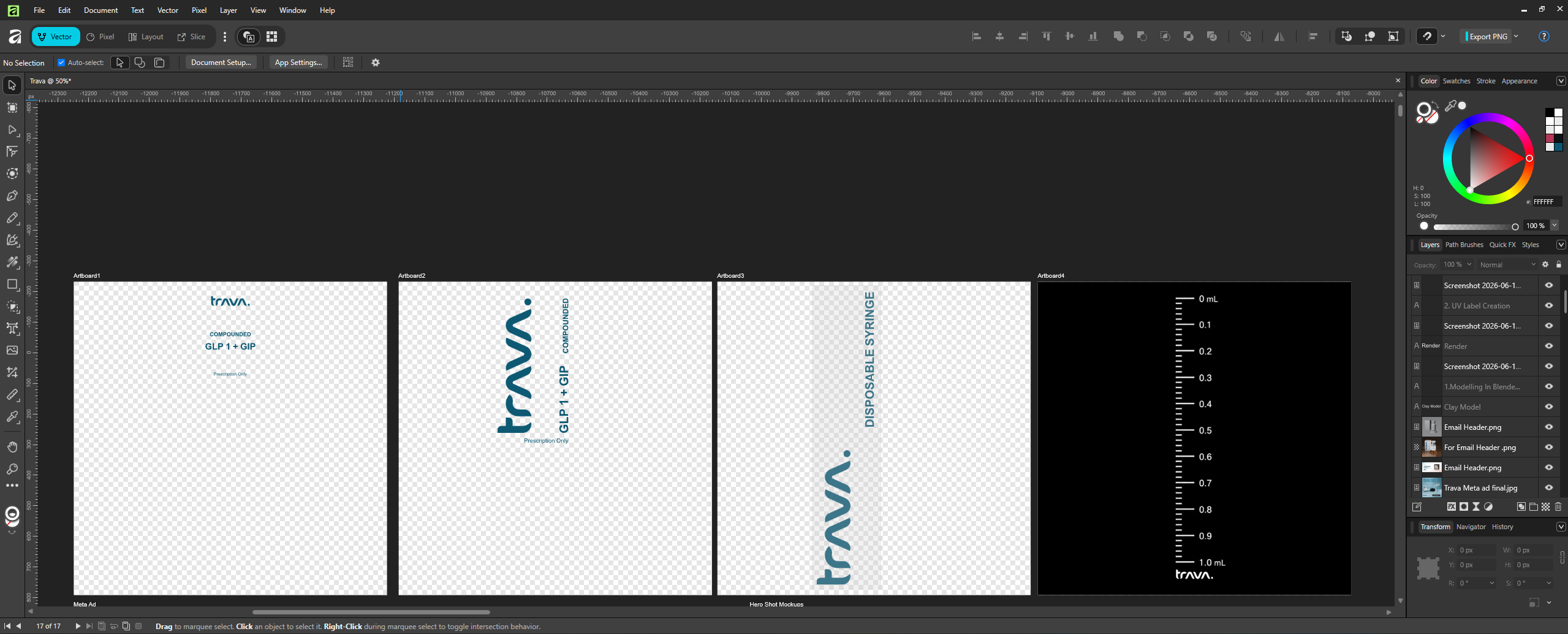The height and width of the screenshot is (634, 1568).
Task: Select the Crop tool
Action: (x=12, y=372)
